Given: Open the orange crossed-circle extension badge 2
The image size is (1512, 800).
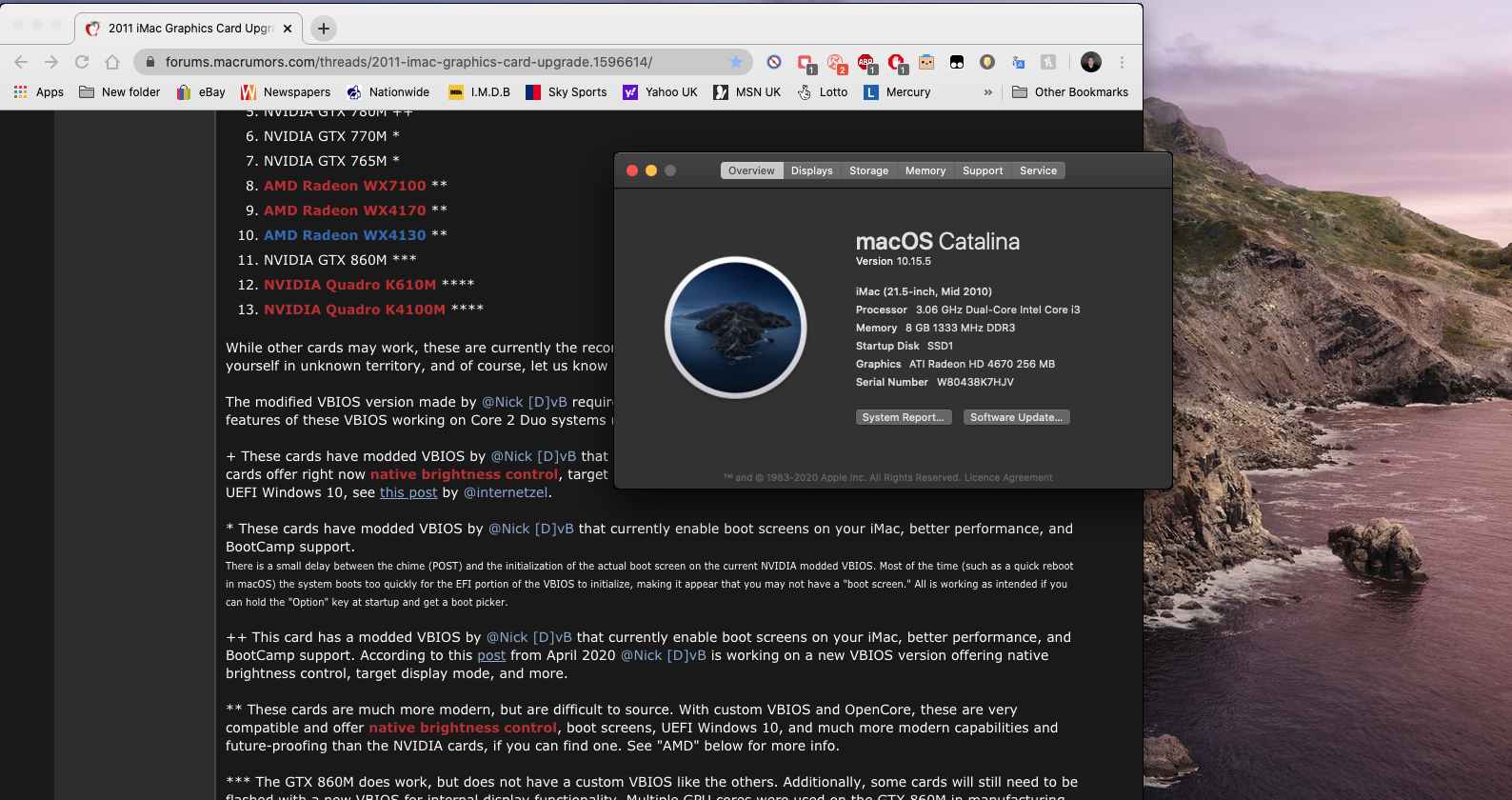Looking at the screenshot, I should (x=836, y=63).
